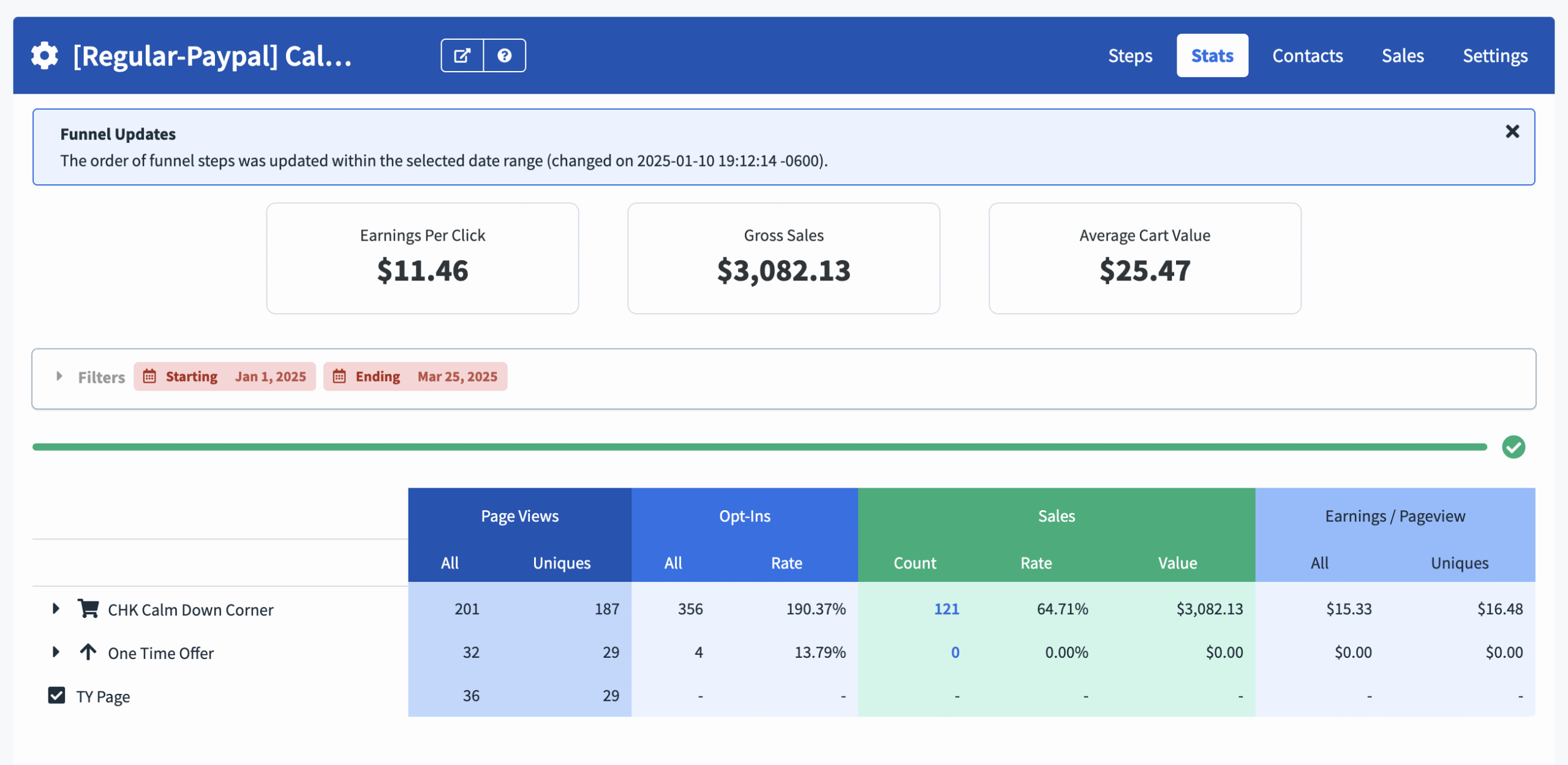Dismiss the Funnel Updates notice

tap(1512, 131)
